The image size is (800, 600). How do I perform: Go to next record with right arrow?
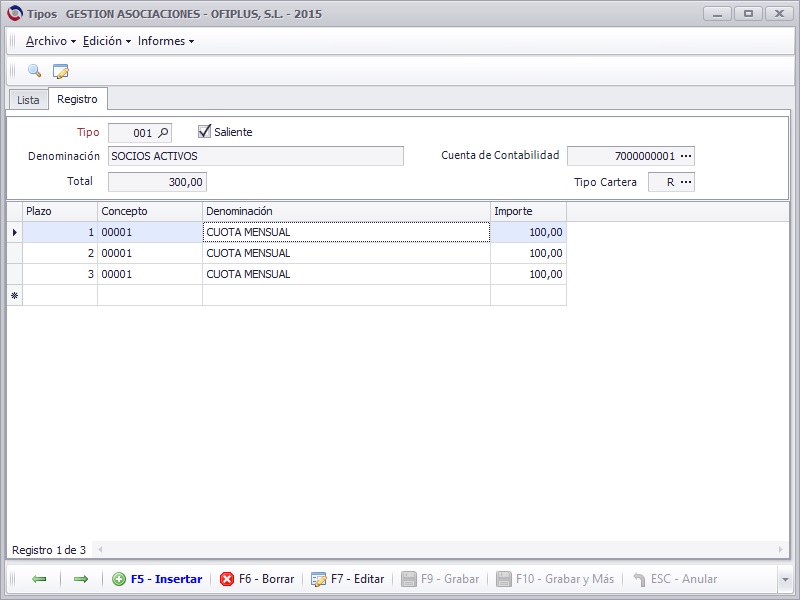click(x=81, y=579)
